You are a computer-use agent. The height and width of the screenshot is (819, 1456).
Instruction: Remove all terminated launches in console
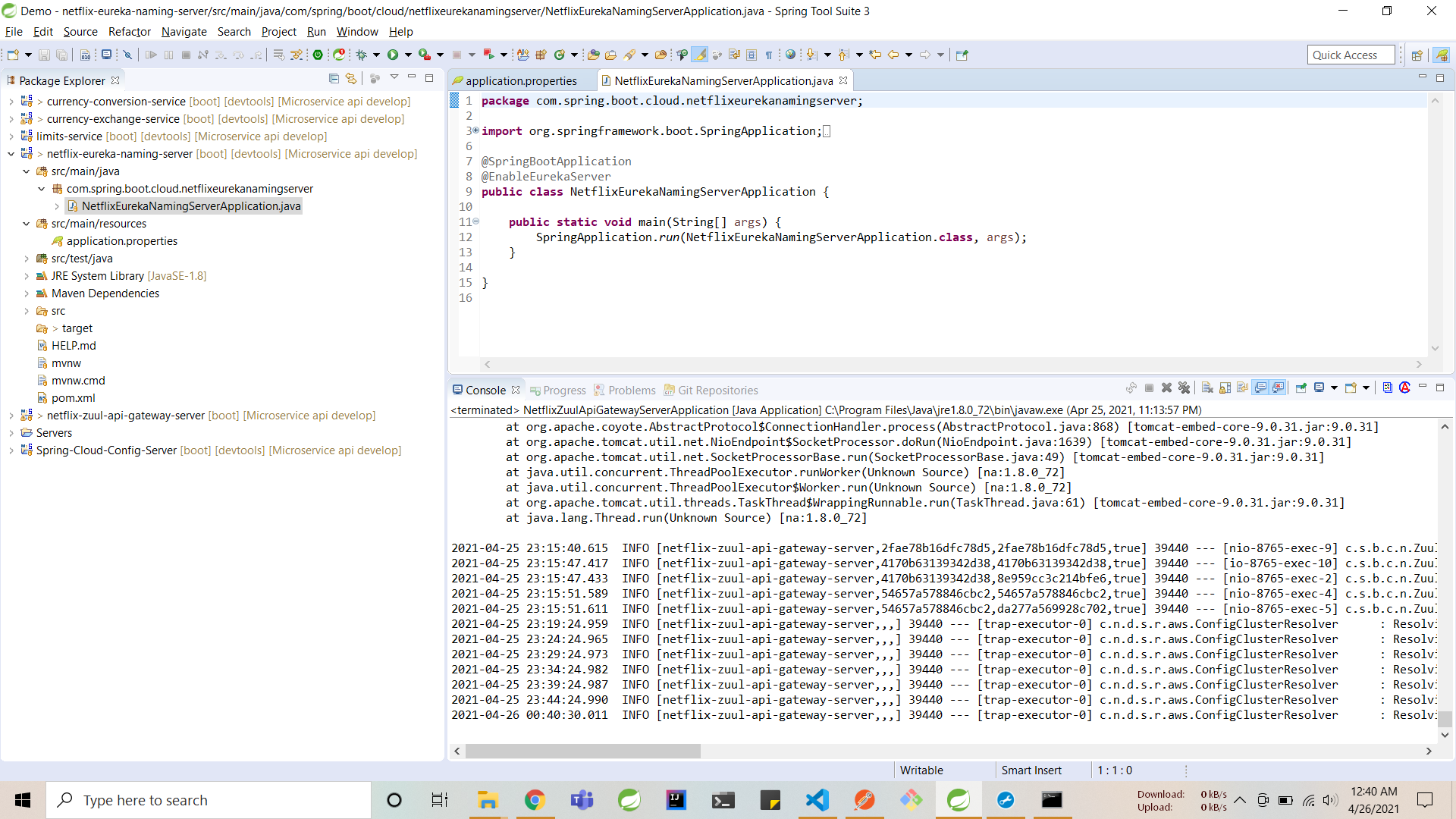click(x=1185, y=388)
